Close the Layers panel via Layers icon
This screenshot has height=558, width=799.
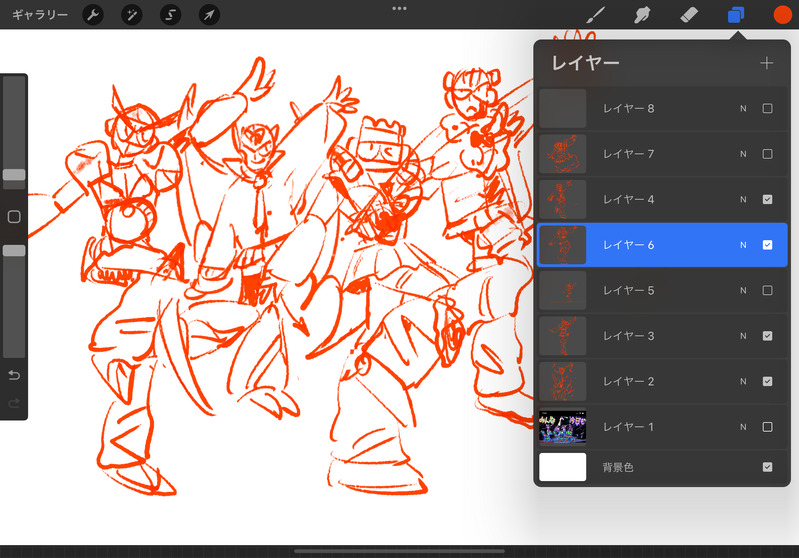coord(736,15)
